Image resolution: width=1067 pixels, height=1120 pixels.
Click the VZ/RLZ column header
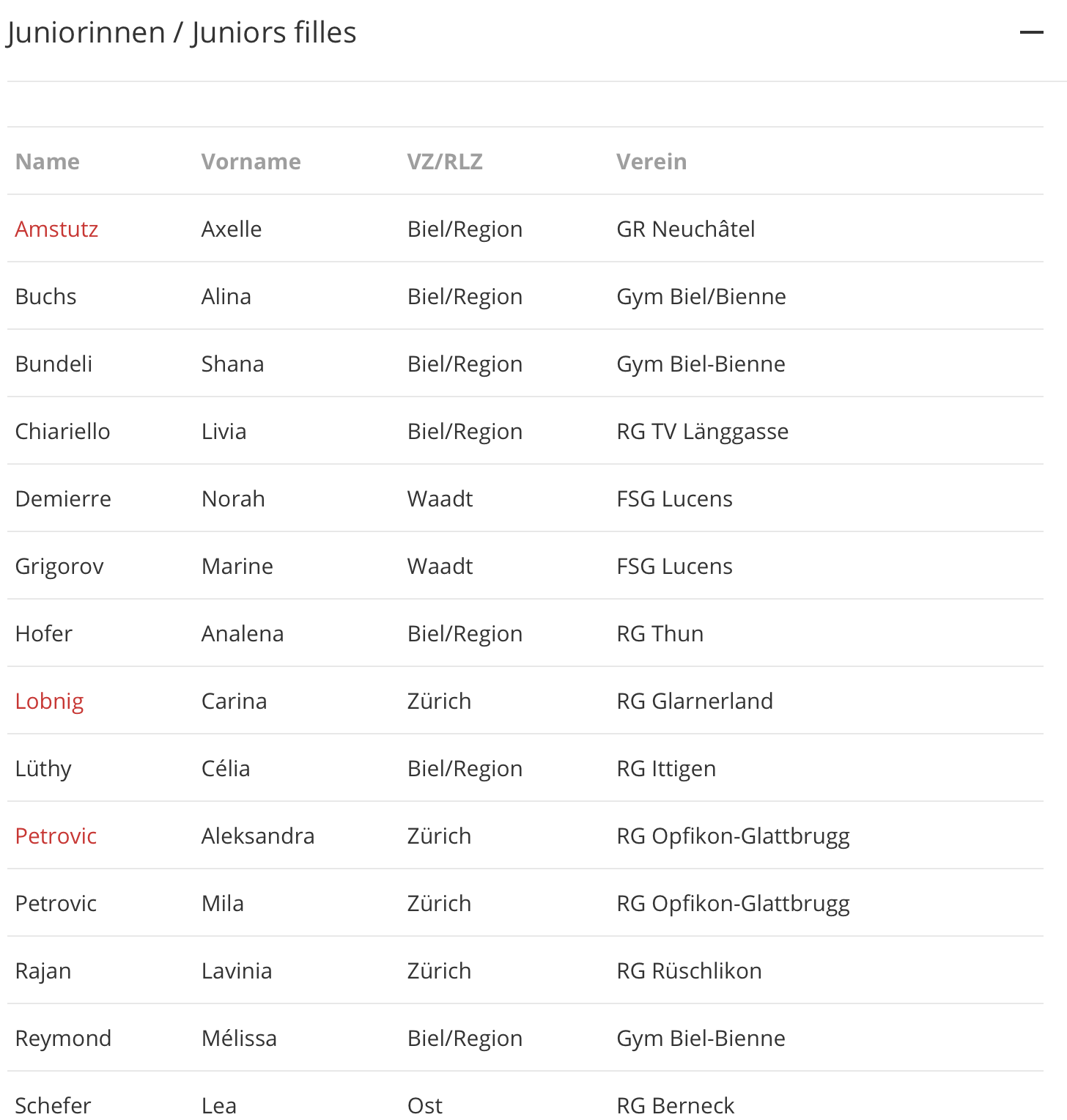pyautogui.click(x=445, y=161)
